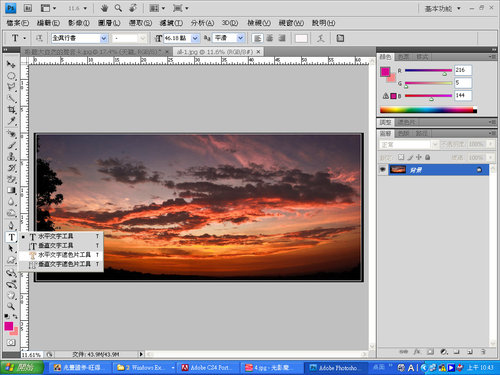The image size is (500, 375).
Task: Click the Hand tool in the application bar
Action: point(104,8)
